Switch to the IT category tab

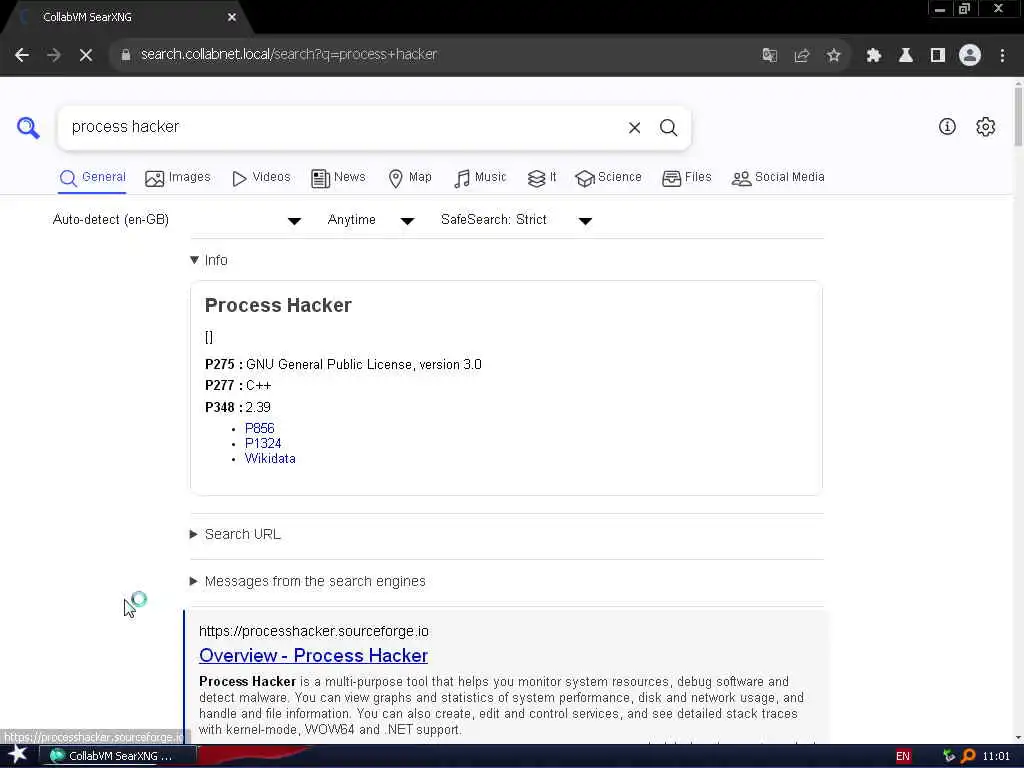542,178
